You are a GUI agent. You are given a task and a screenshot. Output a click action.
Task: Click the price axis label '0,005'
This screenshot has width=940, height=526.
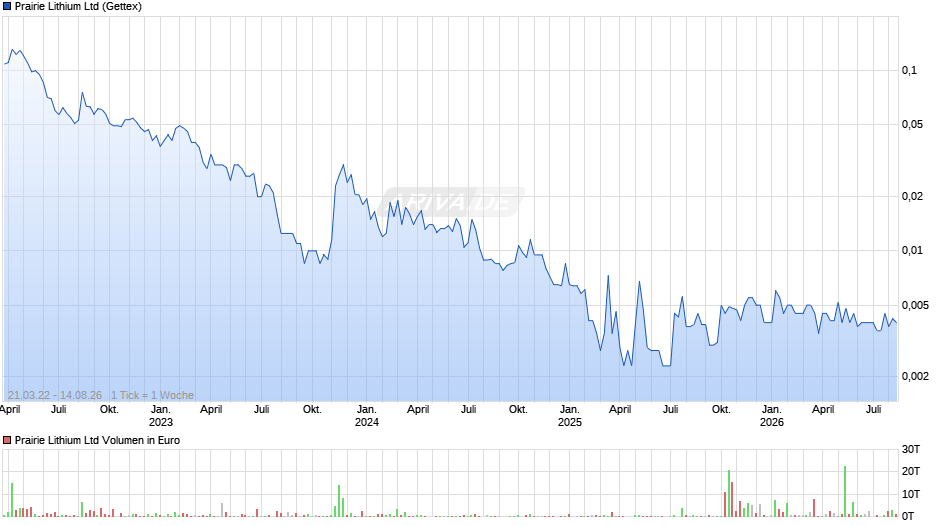(x=915, y=305)
